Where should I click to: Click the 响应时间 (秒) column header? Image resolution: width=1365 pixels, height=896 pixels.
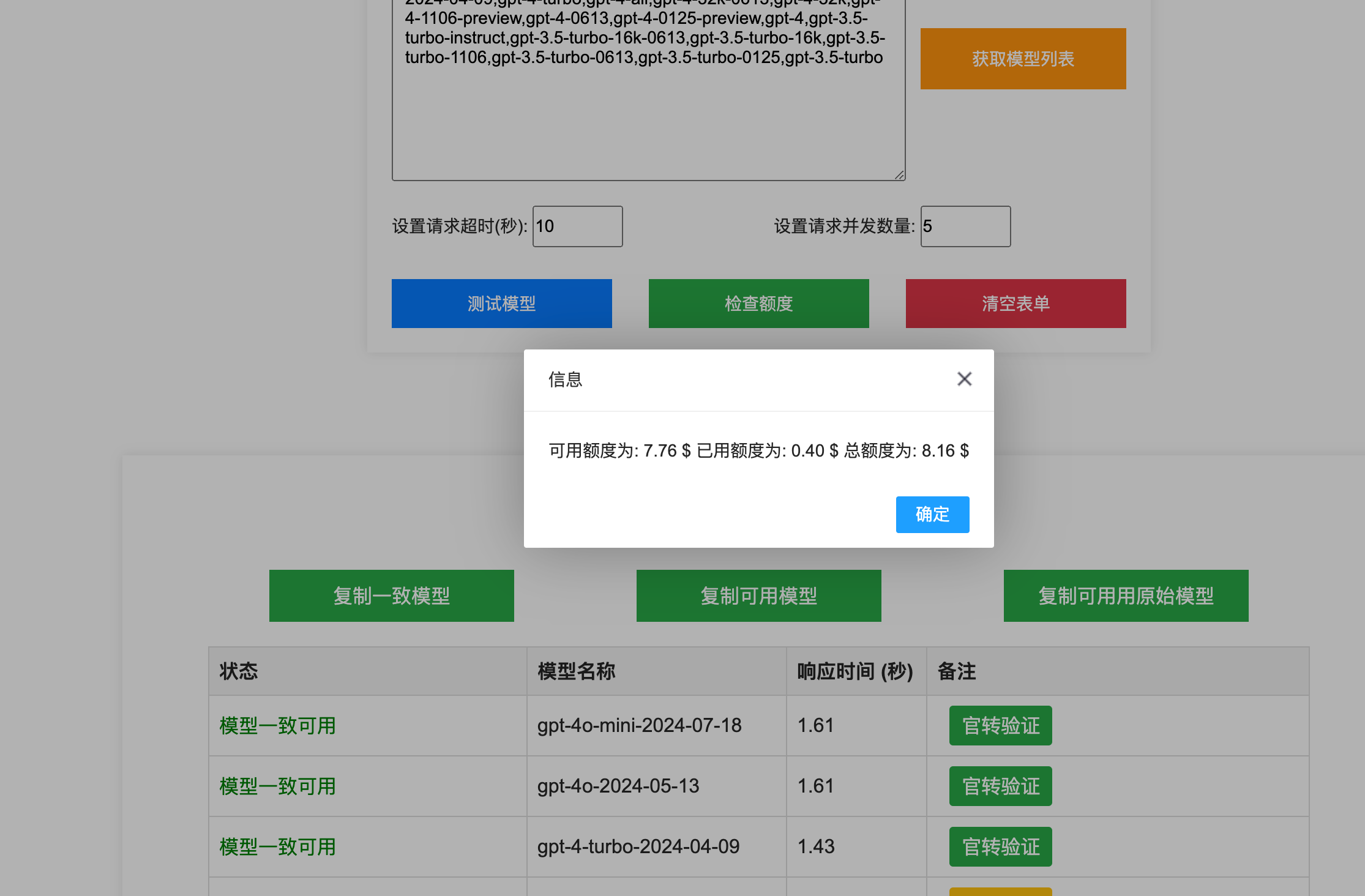856,671
